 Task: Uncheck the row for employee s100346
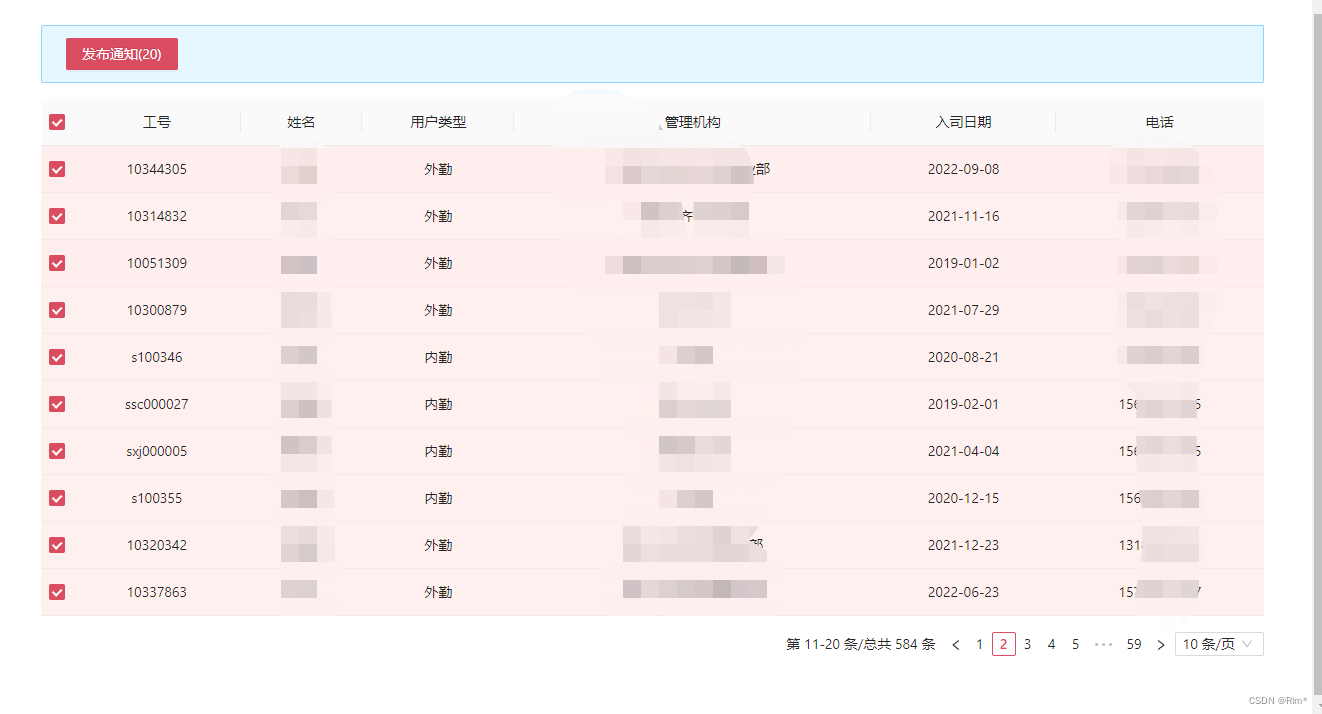[57, 356]
